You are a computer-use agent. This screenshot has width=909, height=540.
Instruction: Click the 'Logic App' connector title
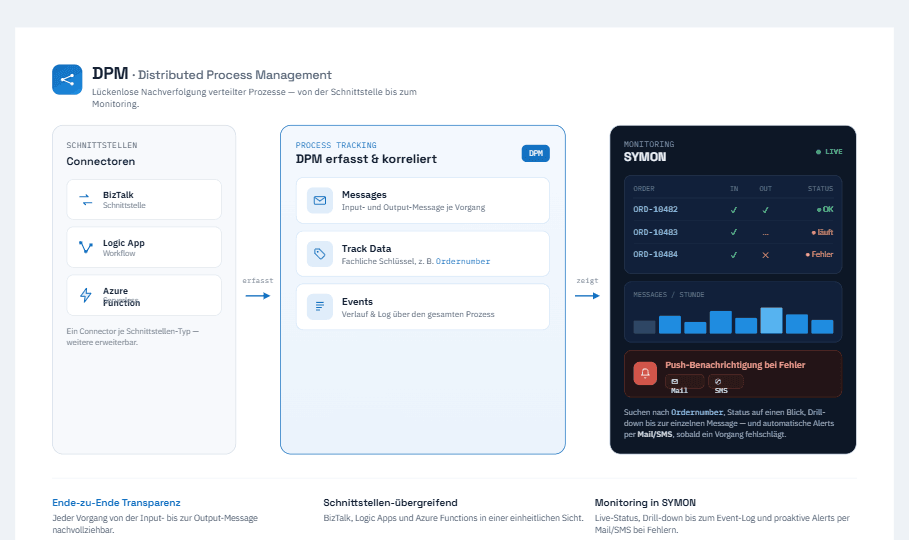tap(123, 243)
